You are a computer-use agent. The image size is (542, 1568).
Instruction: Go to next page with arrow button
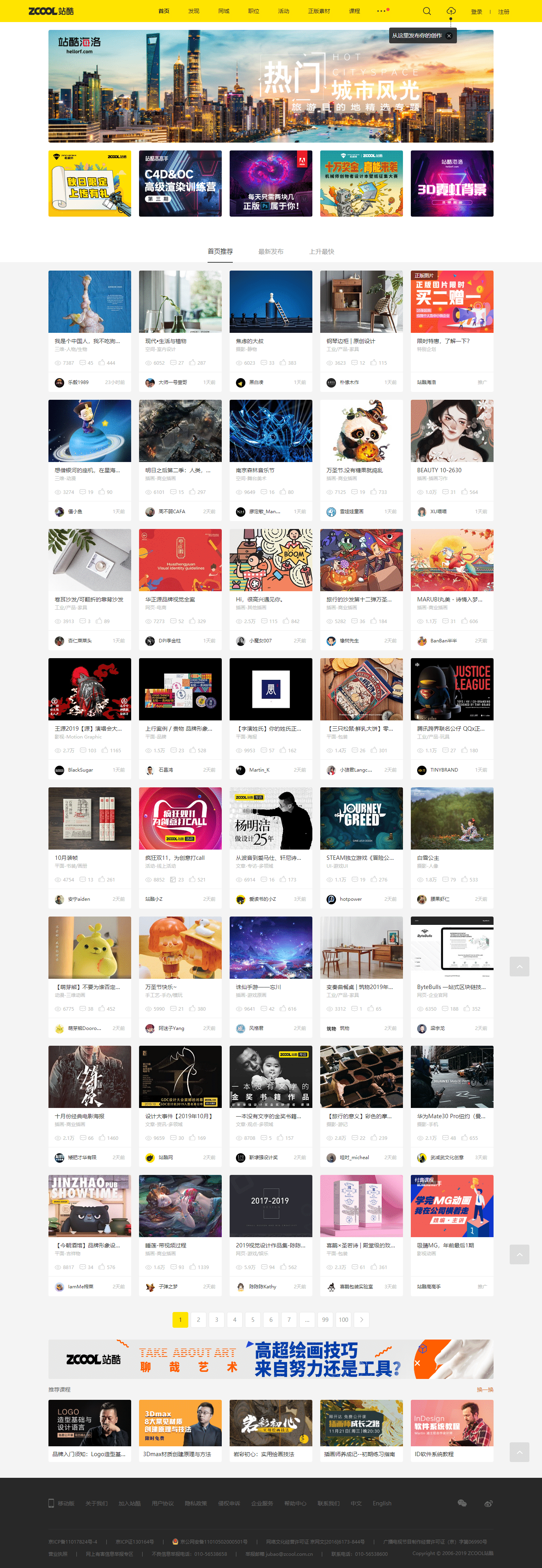362,1319
